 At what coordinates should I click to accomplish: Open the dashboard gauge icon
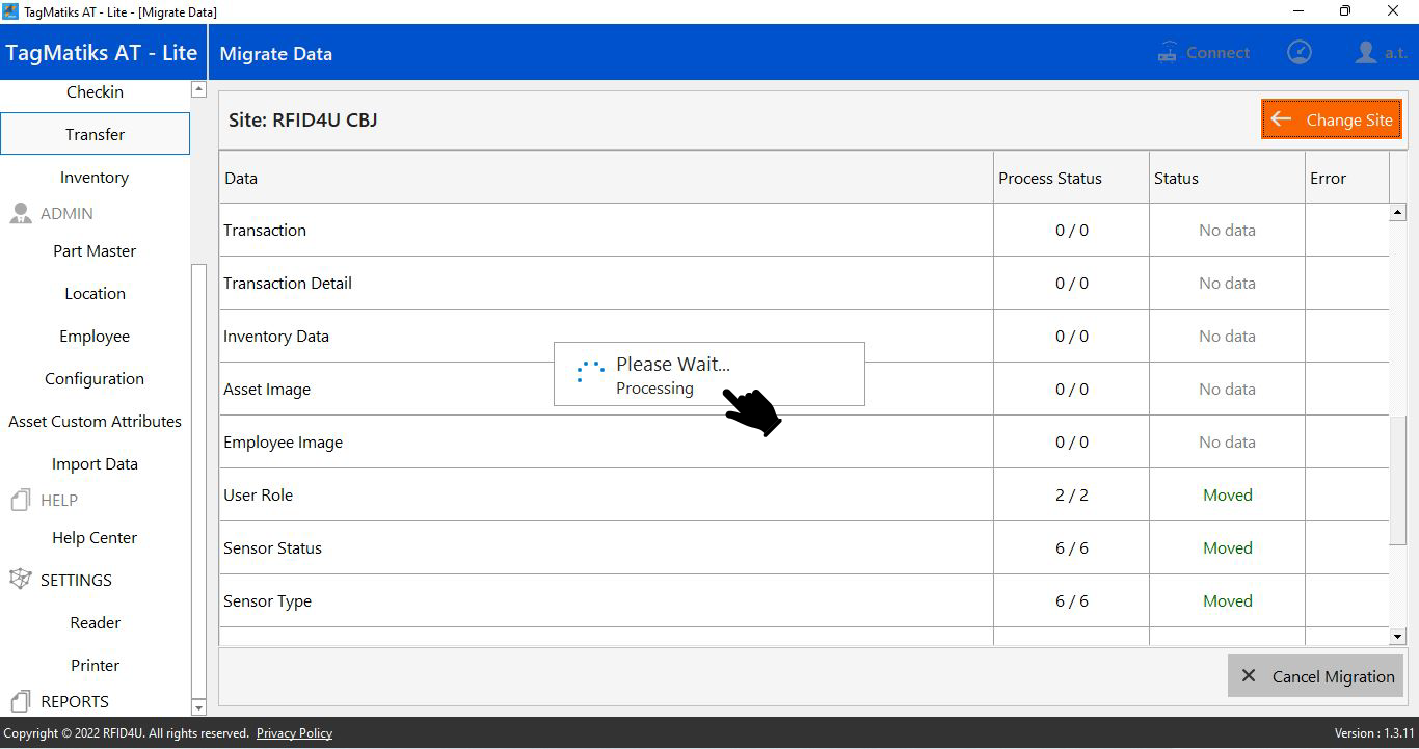click(x=1299, y=53)
